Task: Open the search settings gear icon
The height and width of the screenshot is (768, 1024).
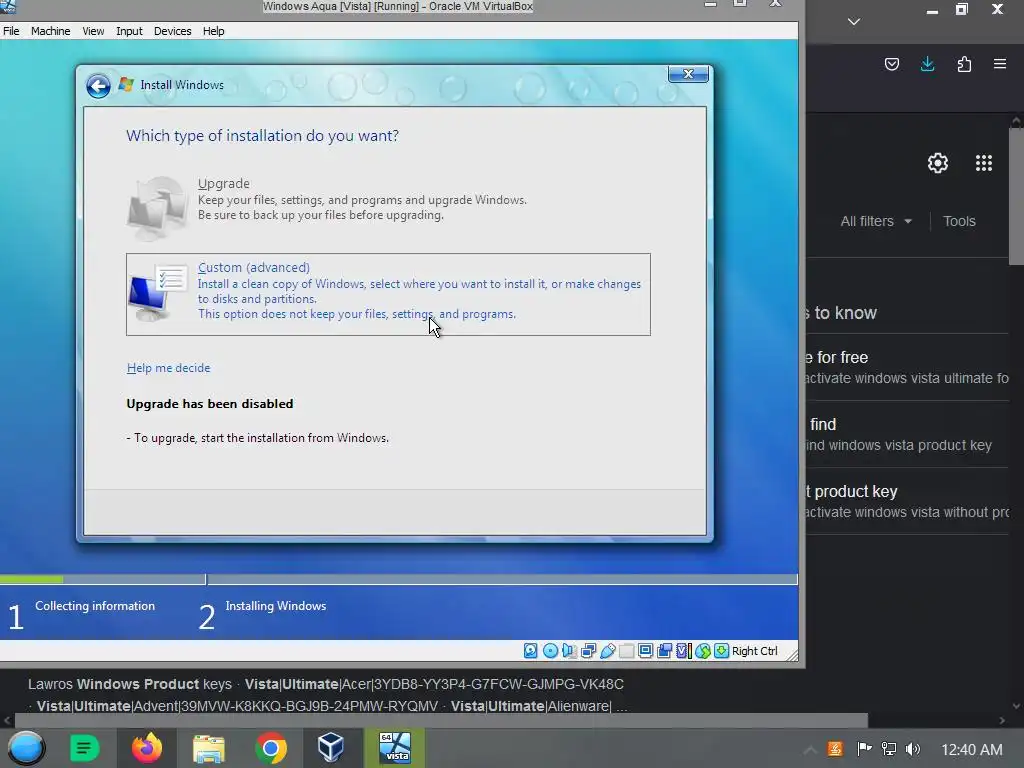Action: pos(938,163)
